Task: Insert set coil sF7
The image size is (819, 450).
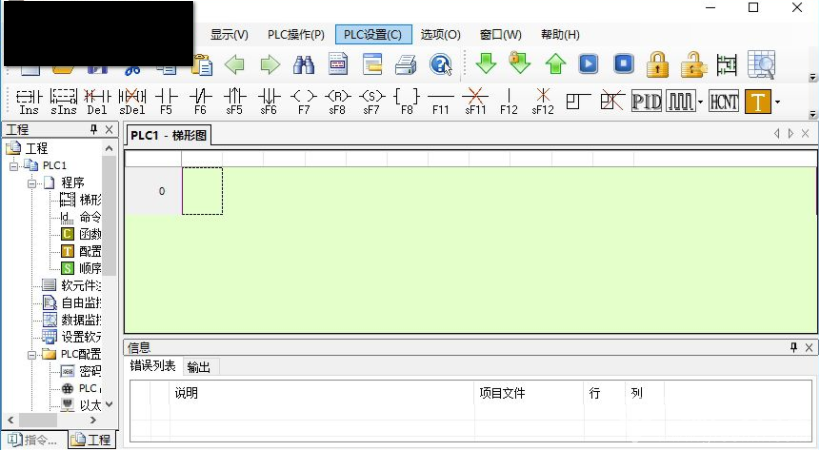Action: pos(371,101)
